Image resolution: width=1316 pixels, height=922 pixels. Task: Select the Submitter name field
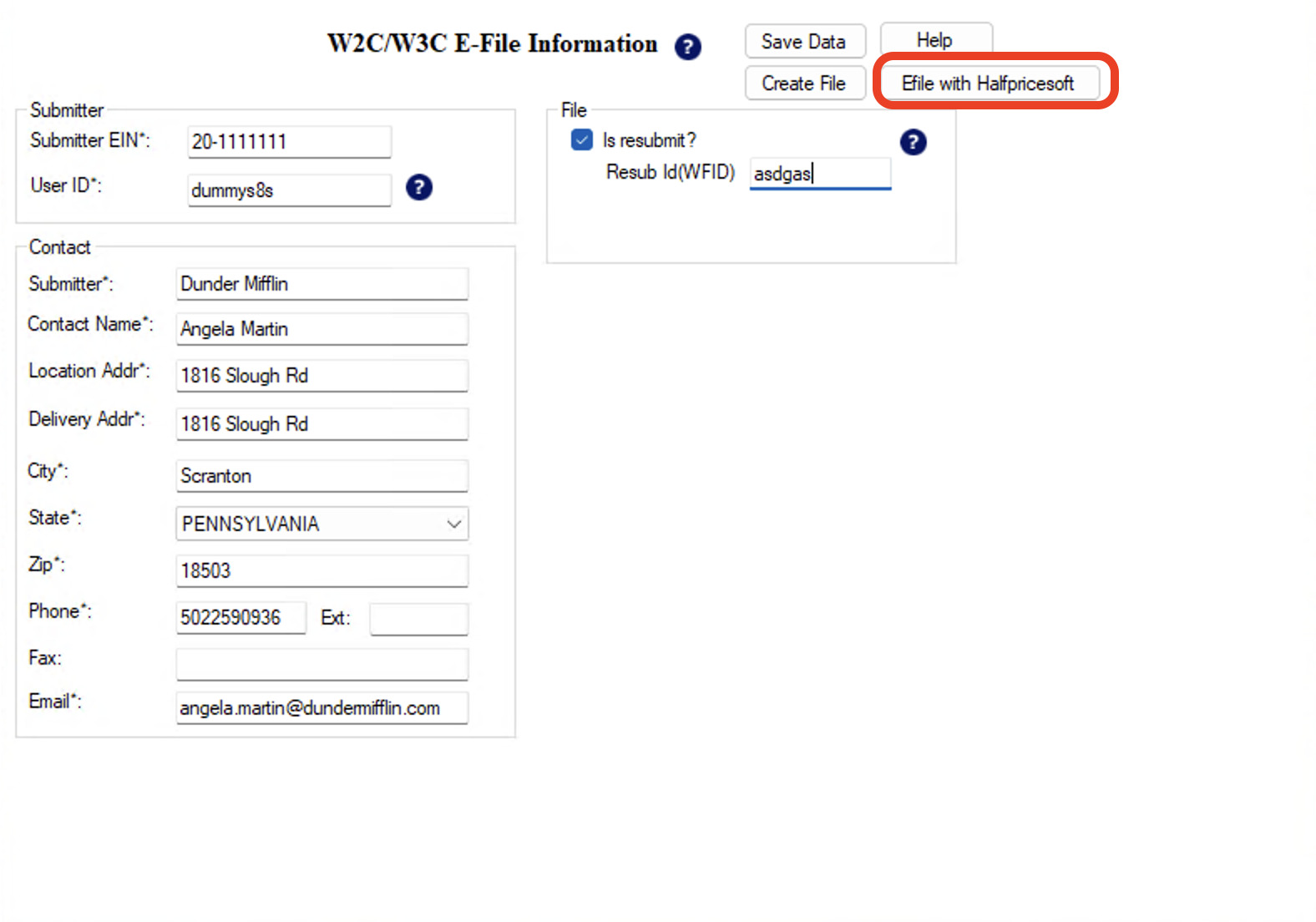[321, 284]
